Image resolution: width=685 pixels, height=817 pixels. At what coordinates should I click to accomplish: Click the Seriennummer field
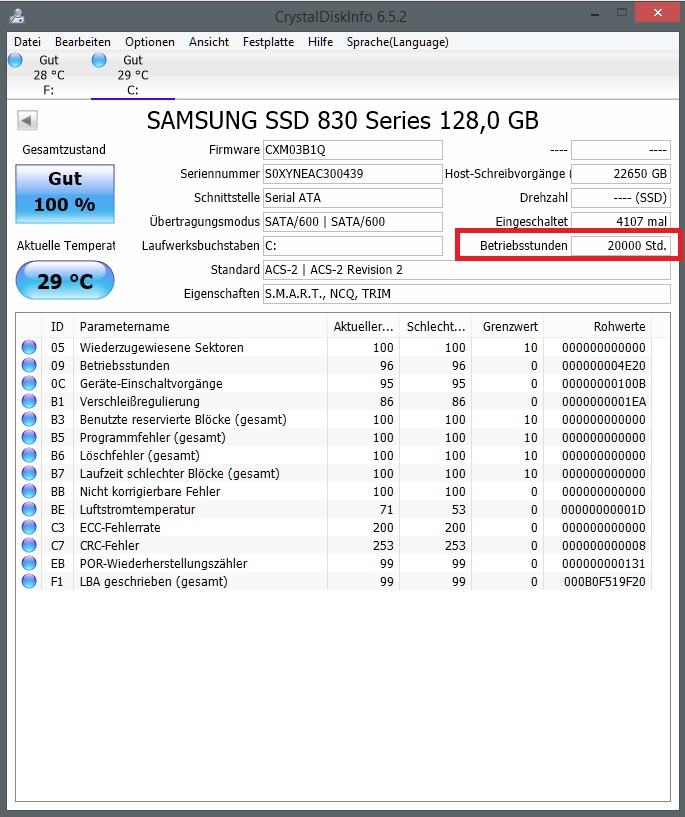[x=353, y=174]
